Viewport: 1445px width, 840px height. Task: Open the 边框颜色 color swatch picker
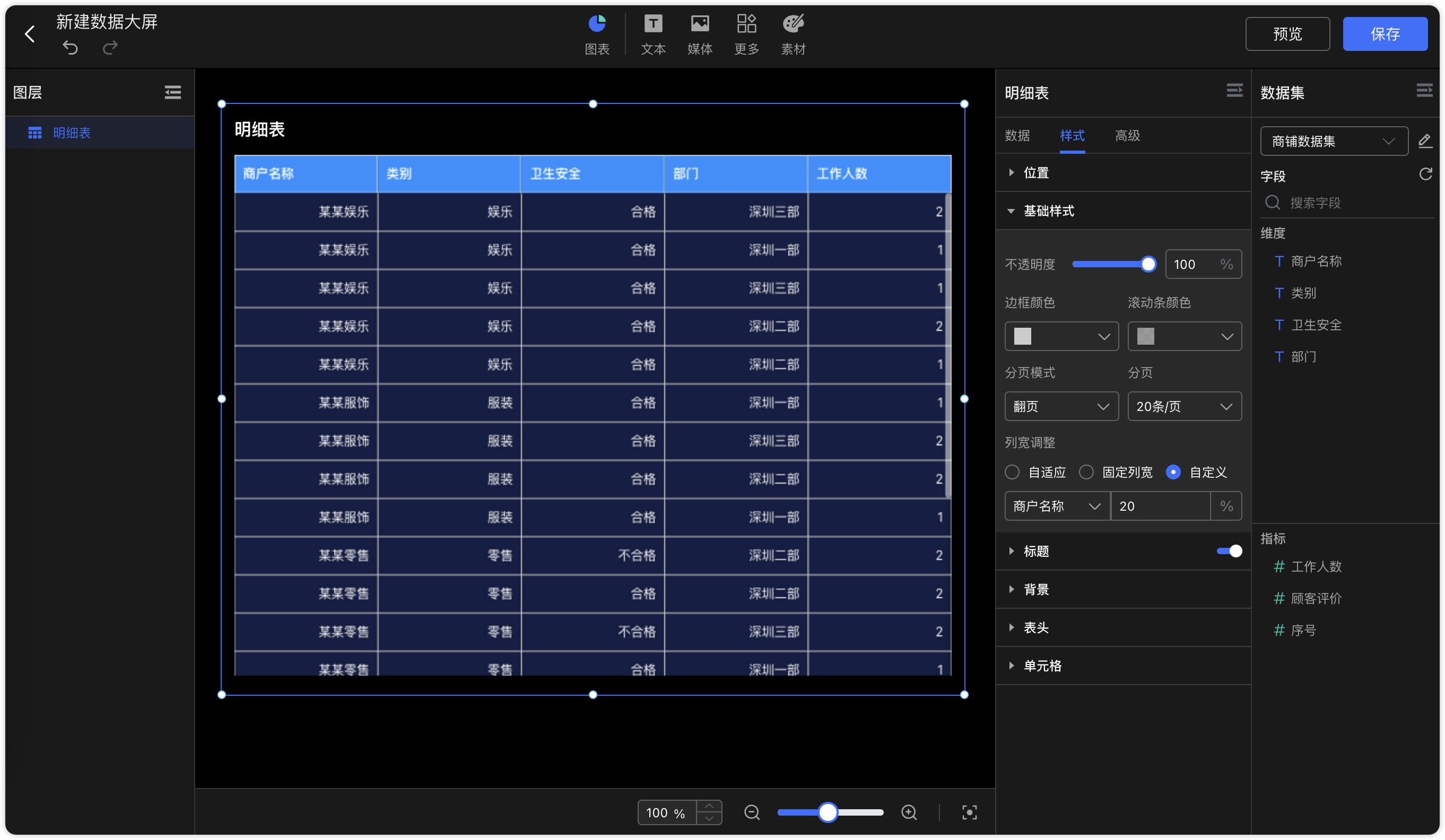click(x=1061, y=336)
